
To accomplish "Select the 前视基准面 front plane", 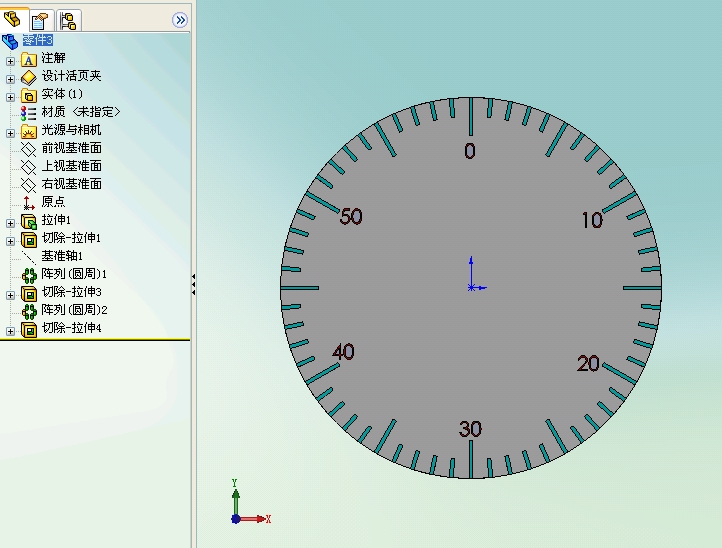I will [71, 148].
